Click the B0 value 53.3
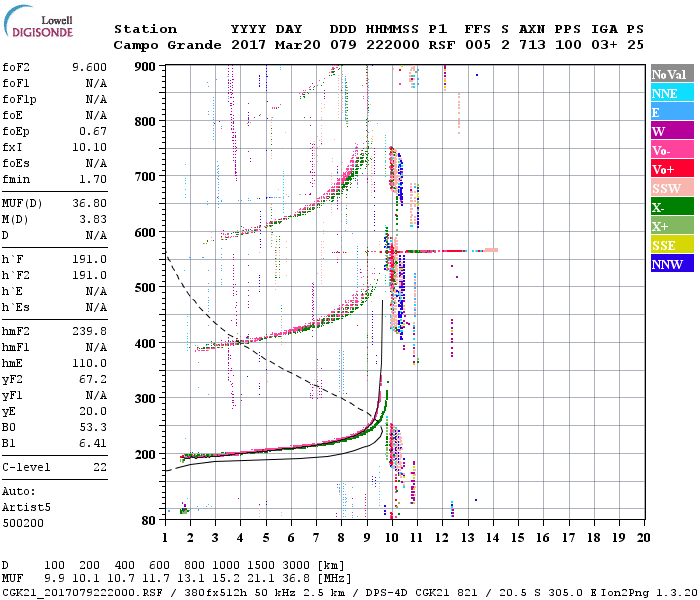 [93, 427]
